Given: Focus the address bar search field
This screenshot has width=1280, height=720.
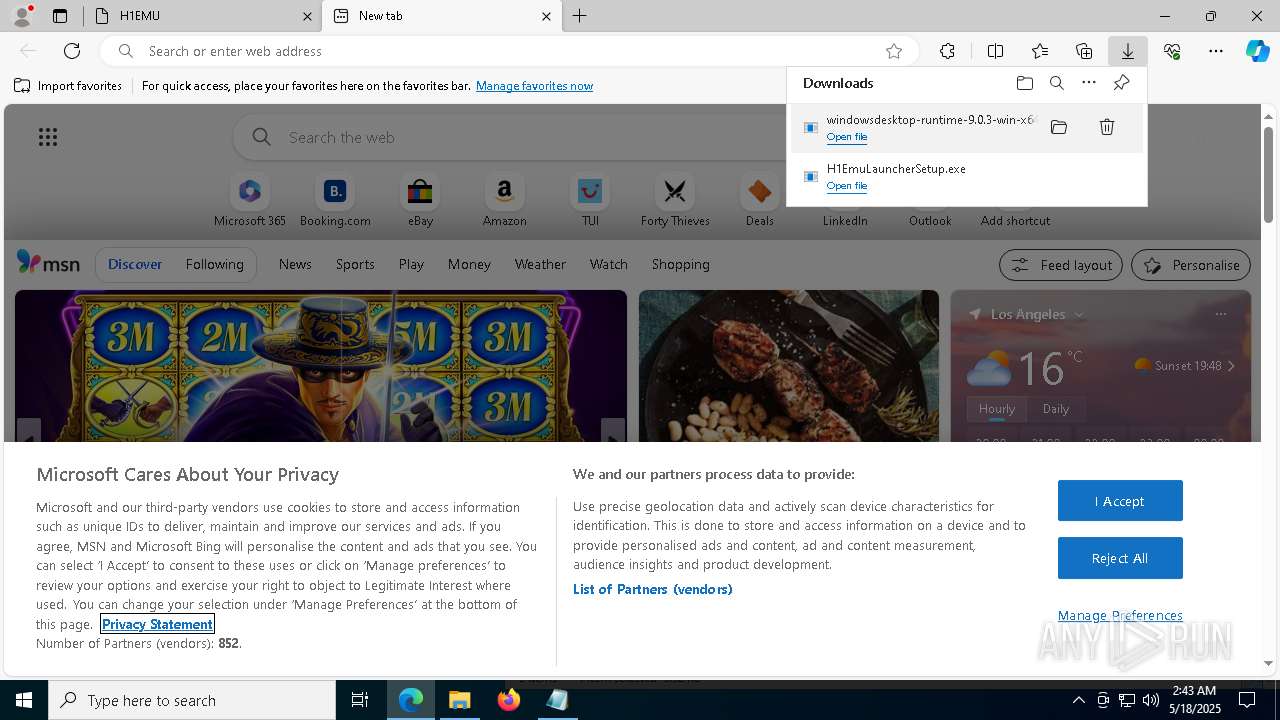Looking at the screenshot, I should coord(510,51).
